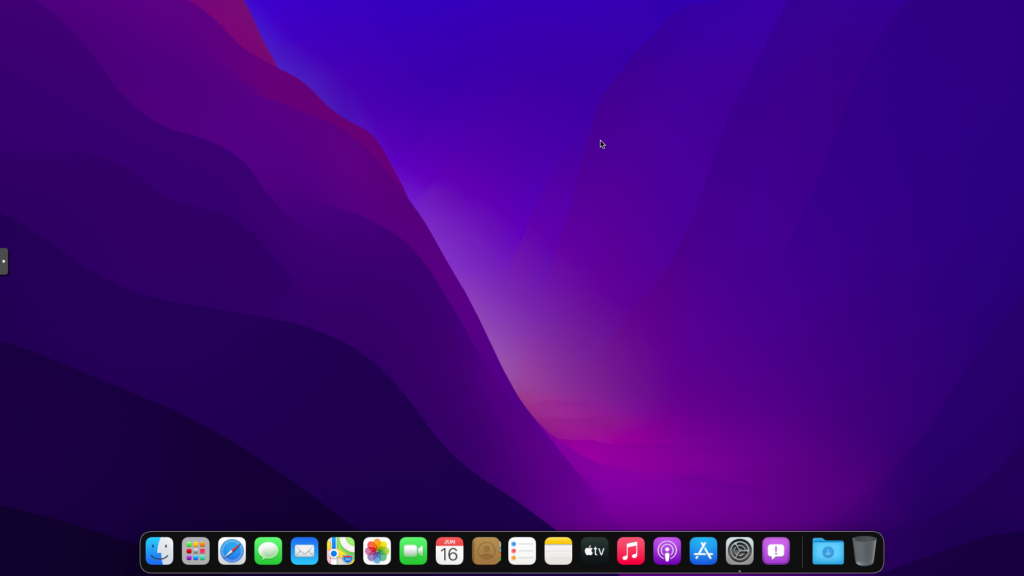This screenshot has width=1024, height=576.
Task: Launch the App Store
Action: [x=703, y=551]
